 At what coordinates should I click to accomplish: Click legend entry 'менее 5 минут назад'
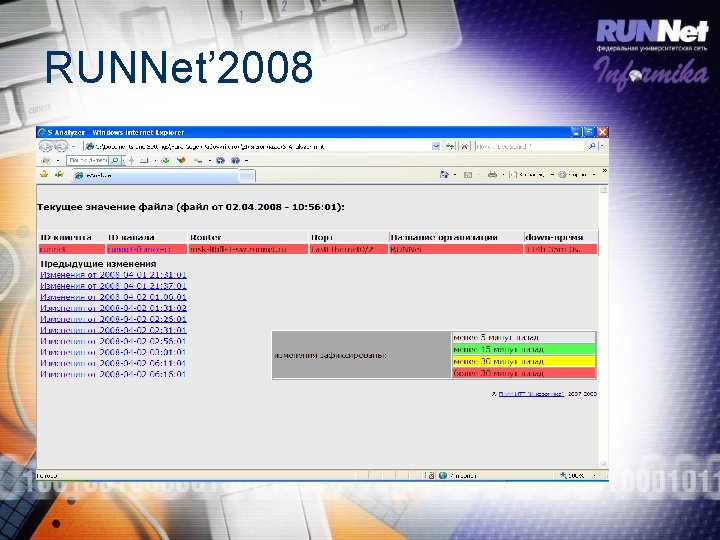pyautogui.click(x=523, y=338)
